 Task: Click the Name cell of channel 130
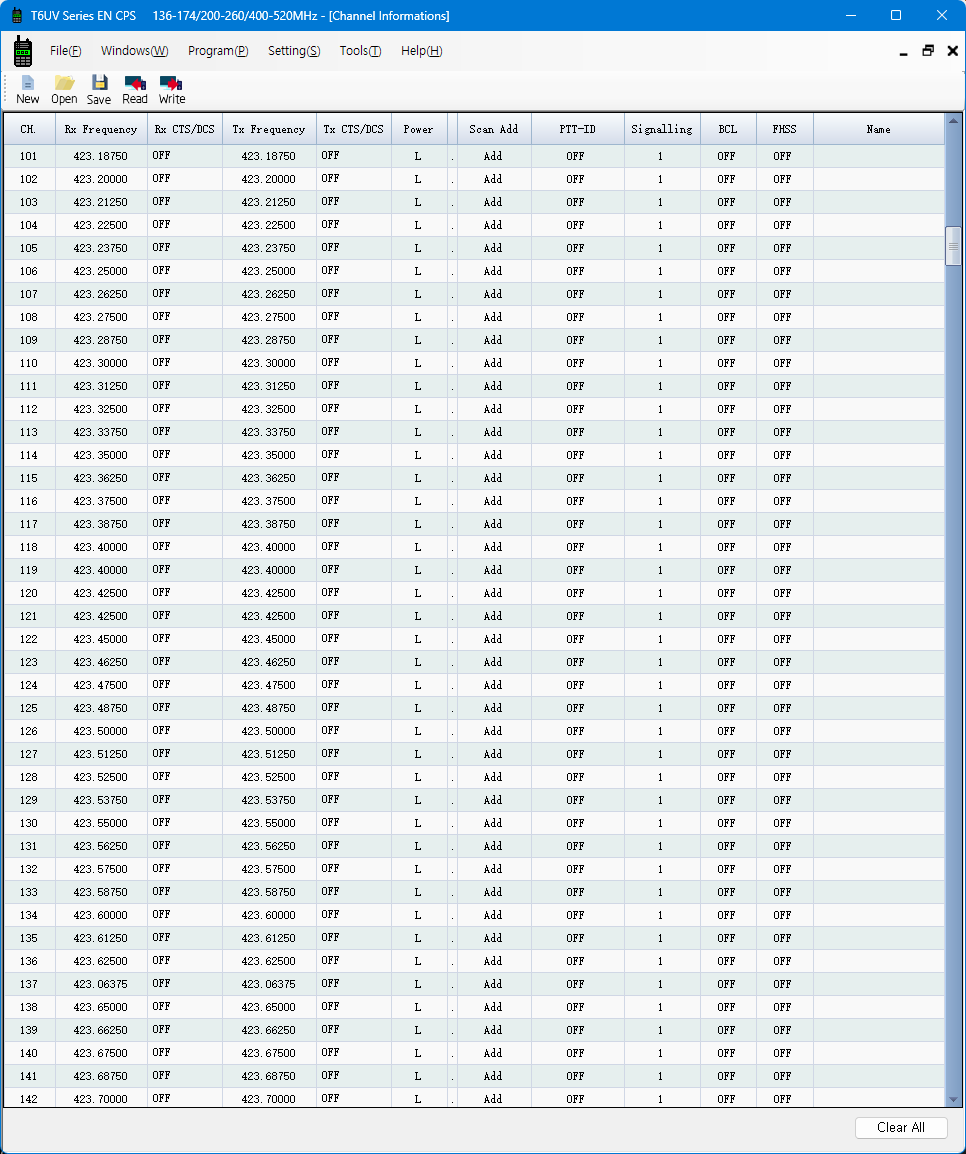878,823
